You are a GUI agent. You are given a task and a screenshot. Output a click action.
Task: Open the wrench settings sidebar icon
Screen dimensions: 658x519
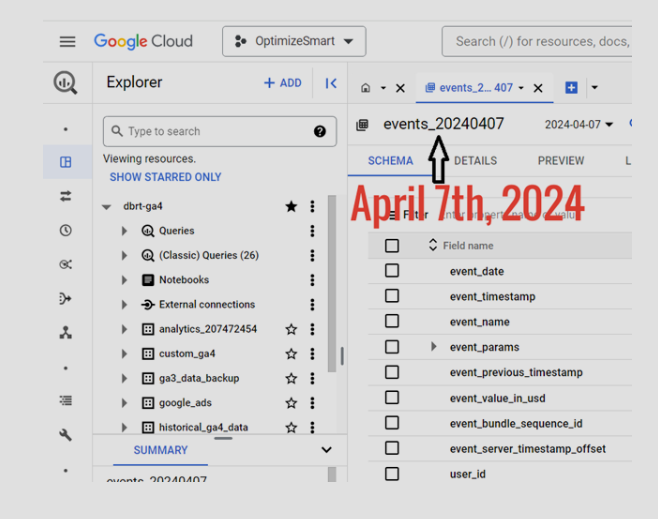click(65, 435)
